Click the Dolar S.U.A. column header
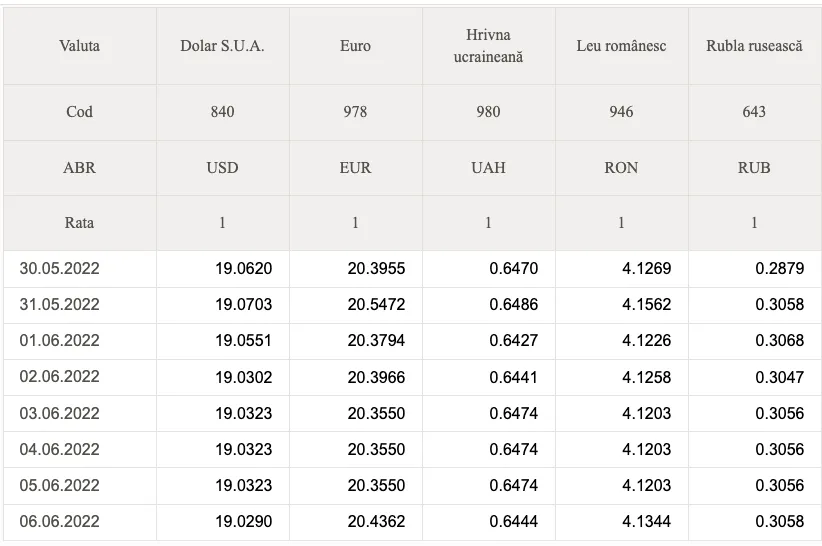The width and height of the screenshot is (822, 546). (x=222, y=46)
